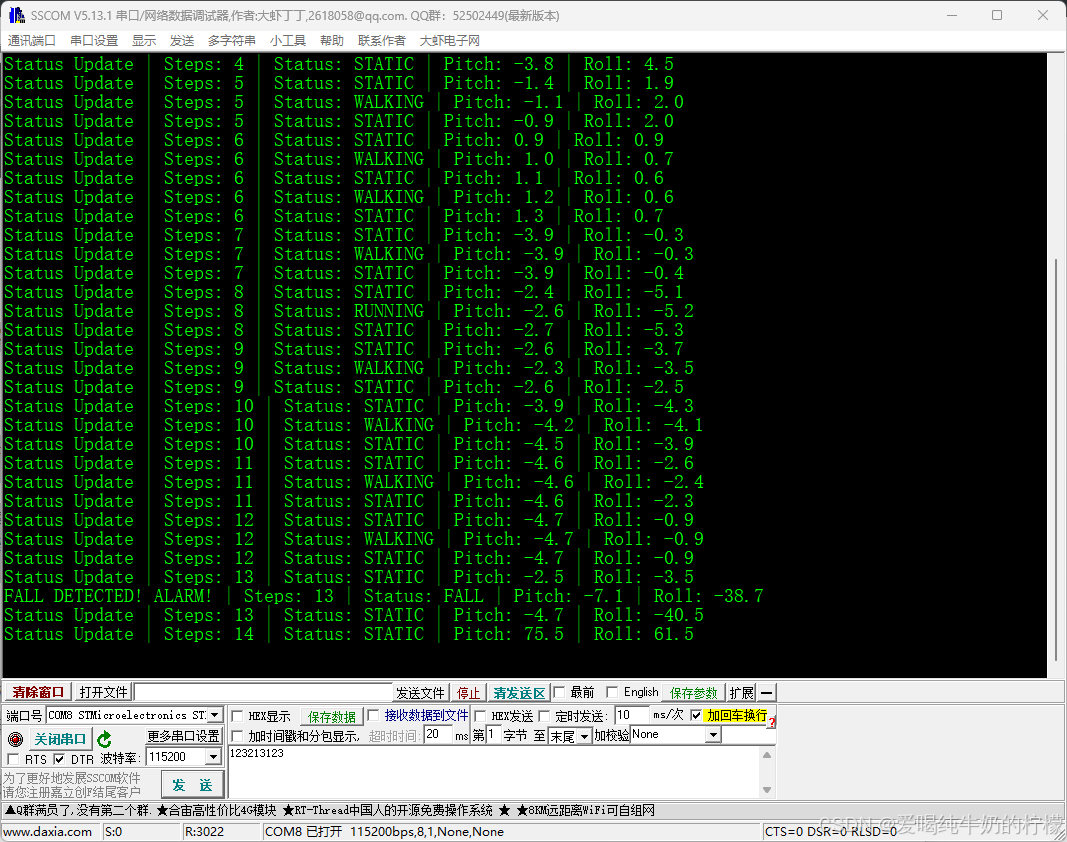Viewport: 1067px width, 842px height.
Task: Click the www.daxia.com status bar entry
Action: click(48, 832)
